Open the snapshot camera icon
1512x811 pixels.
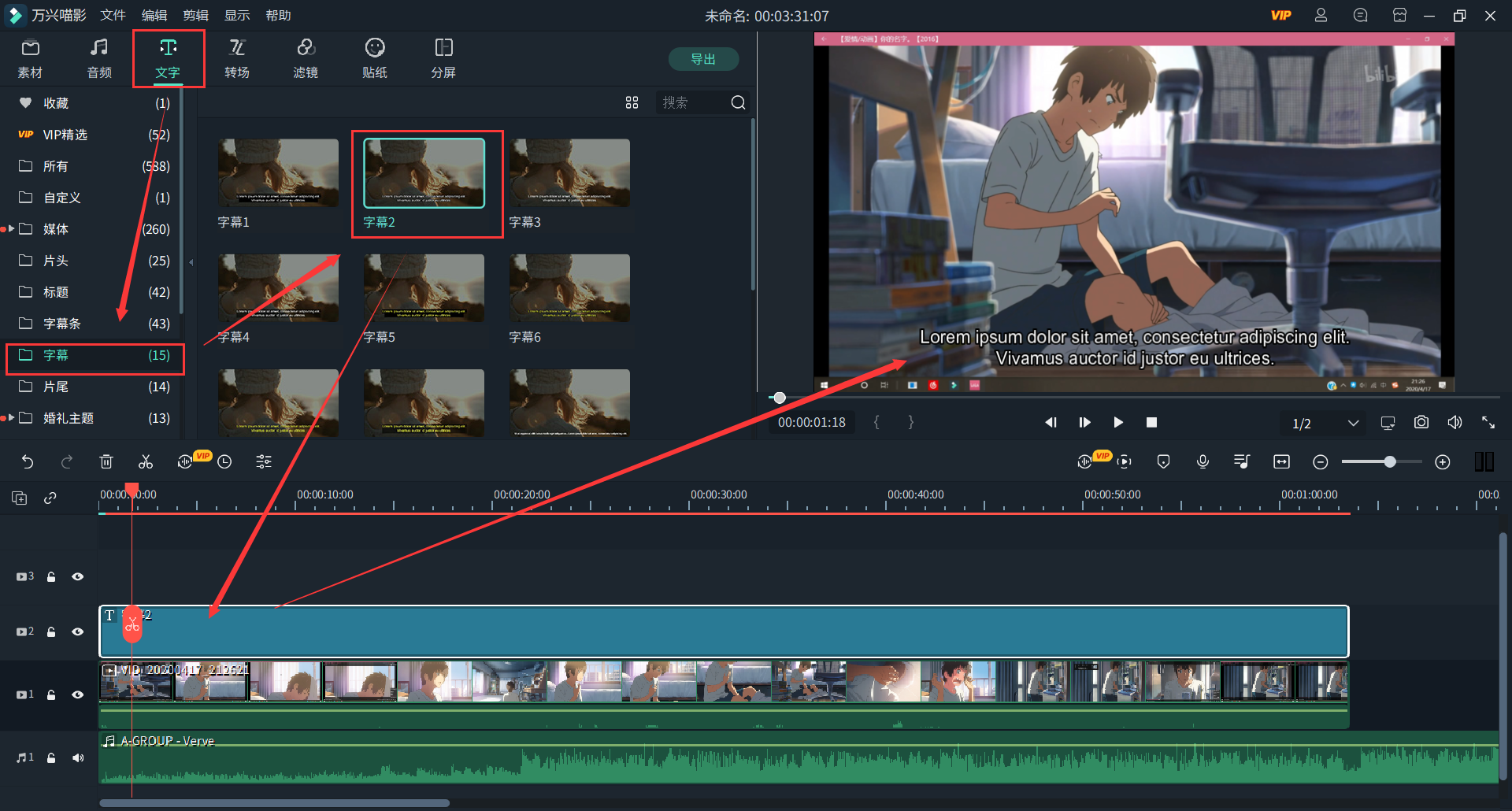coord(1421,423)
